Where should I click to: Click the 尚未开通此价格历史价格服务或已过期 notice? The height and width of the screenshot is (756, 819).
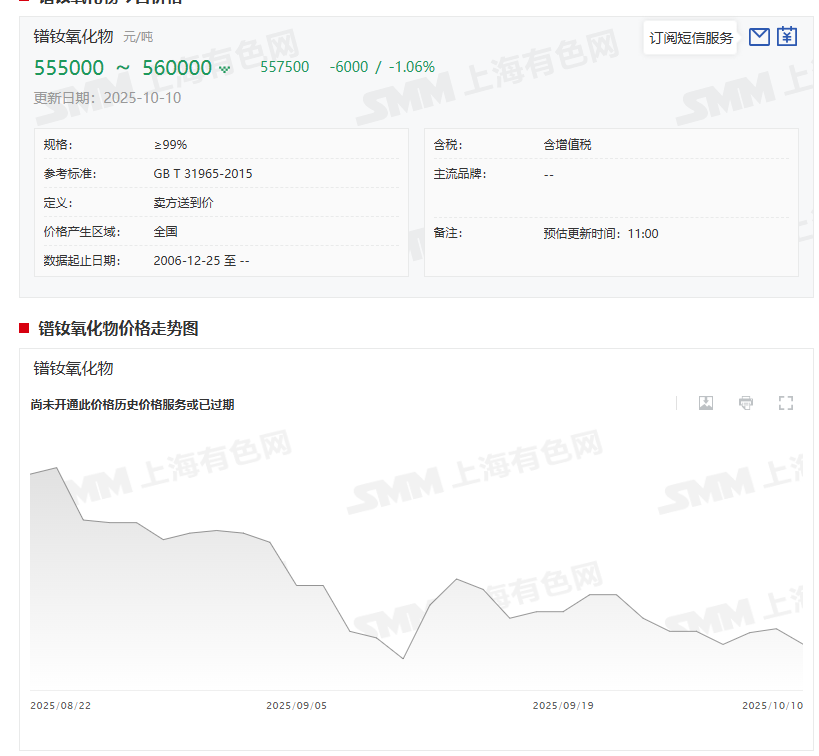[132, 405]
